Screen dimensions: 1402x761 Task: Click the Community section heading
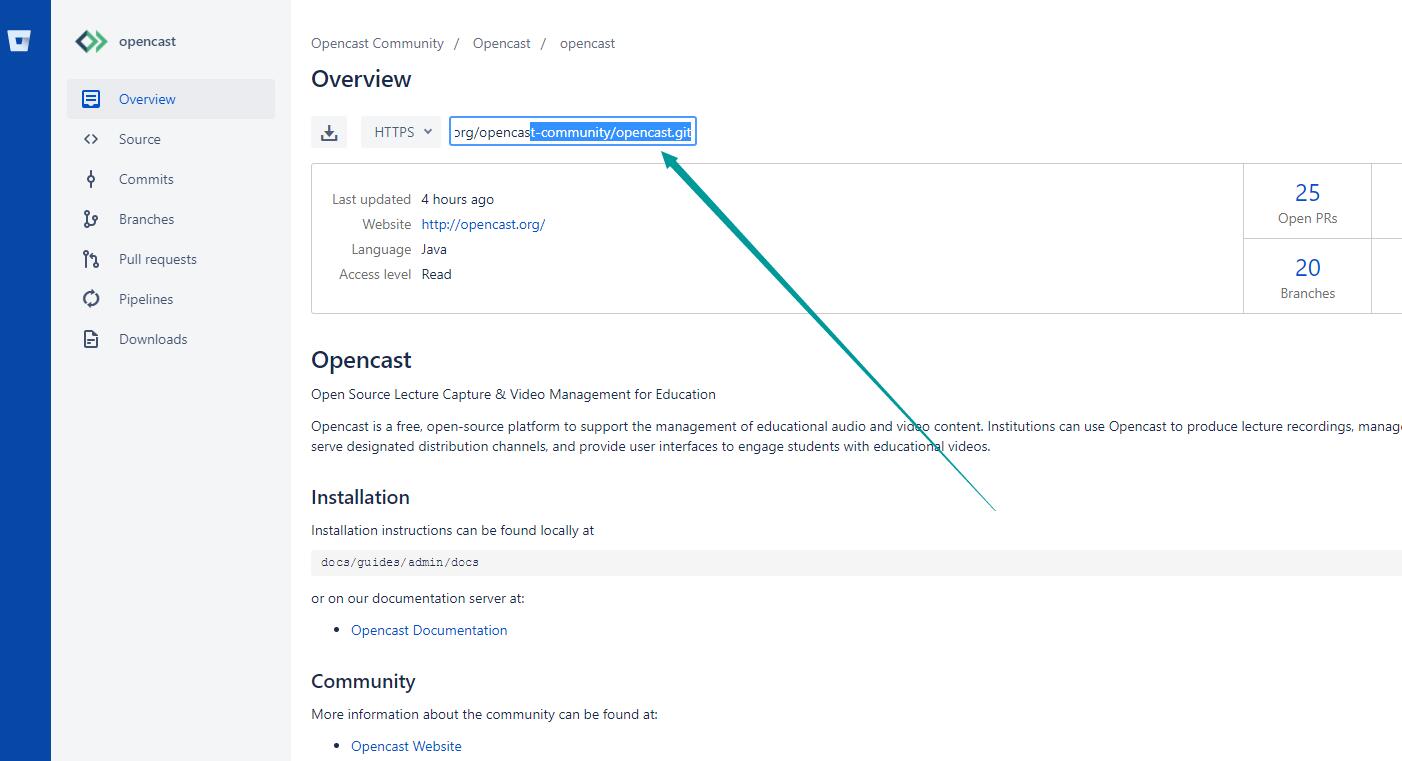coord(363,681)
